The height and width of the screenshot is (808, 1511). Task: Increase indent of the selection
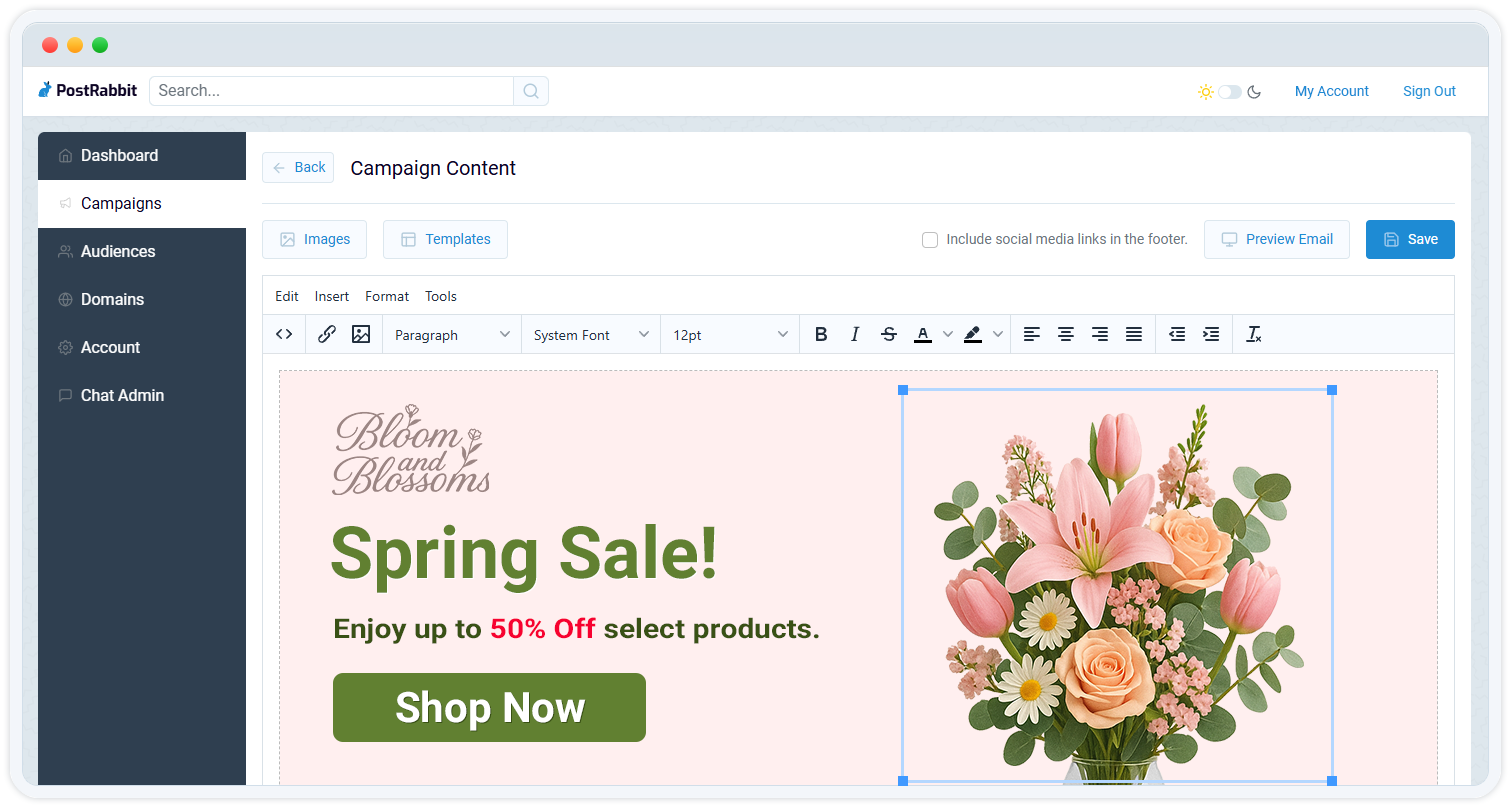[1211, 335]
